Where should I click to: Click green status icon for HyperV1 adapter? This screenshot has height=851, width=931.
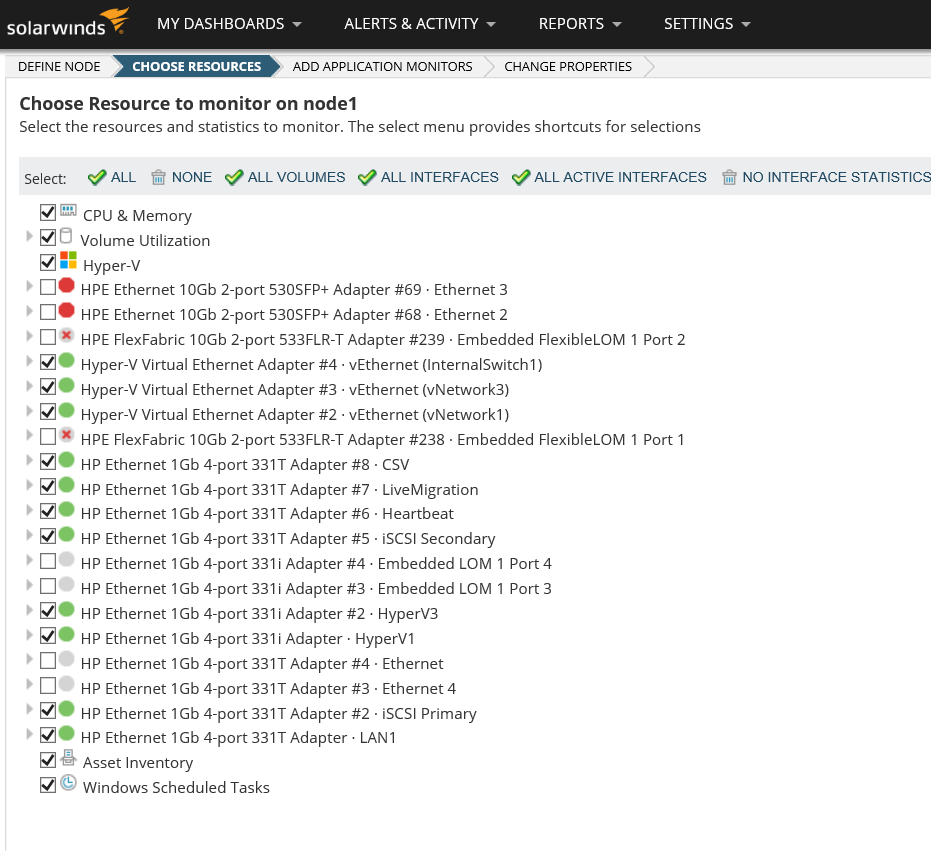click(66, 634)
